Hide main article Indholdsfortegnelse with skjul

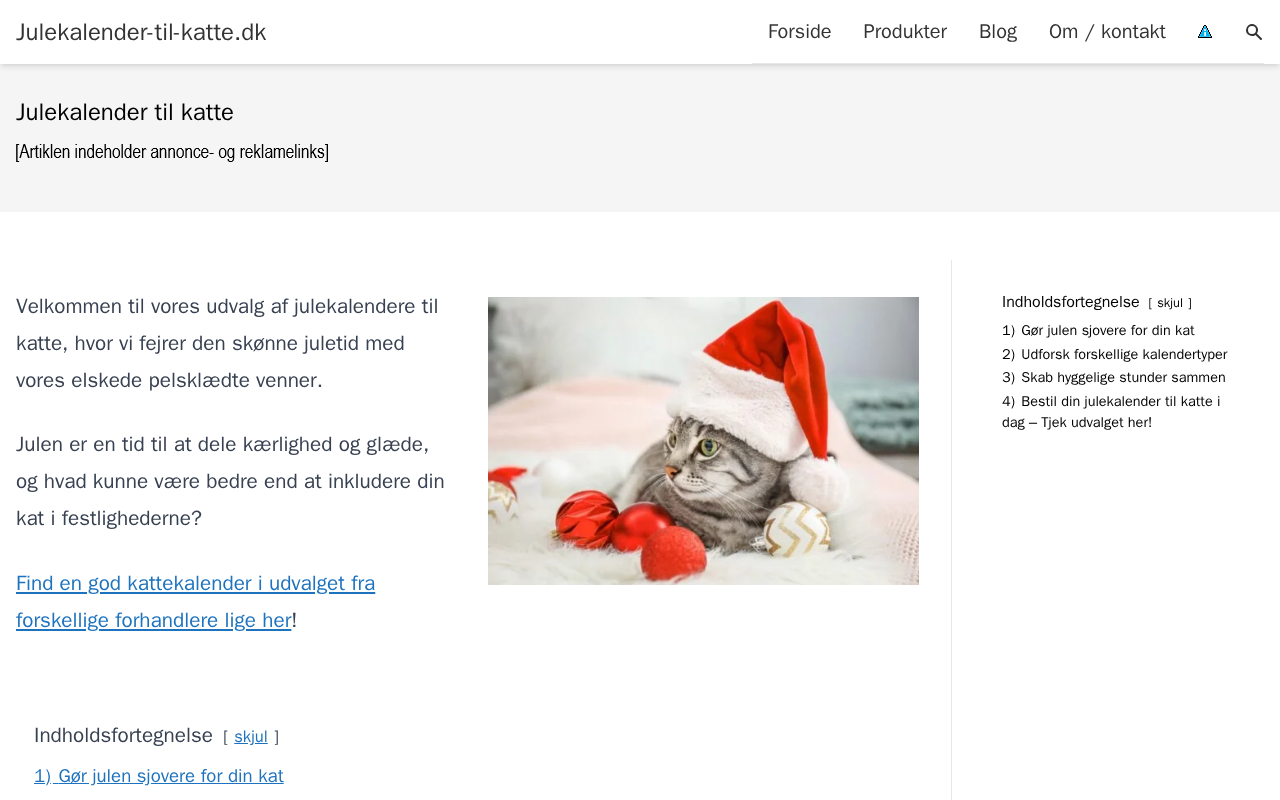click(251, 737)
